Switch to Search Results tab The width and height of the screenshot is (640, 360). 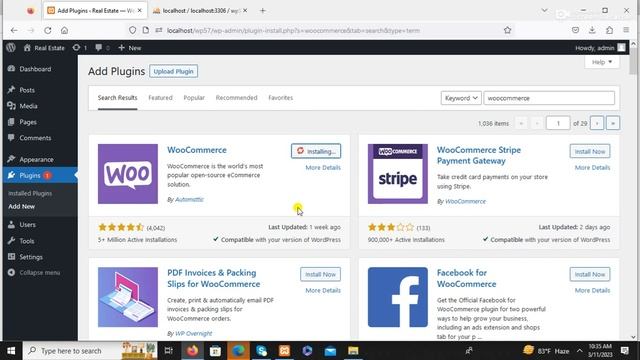tap(118, 98)
